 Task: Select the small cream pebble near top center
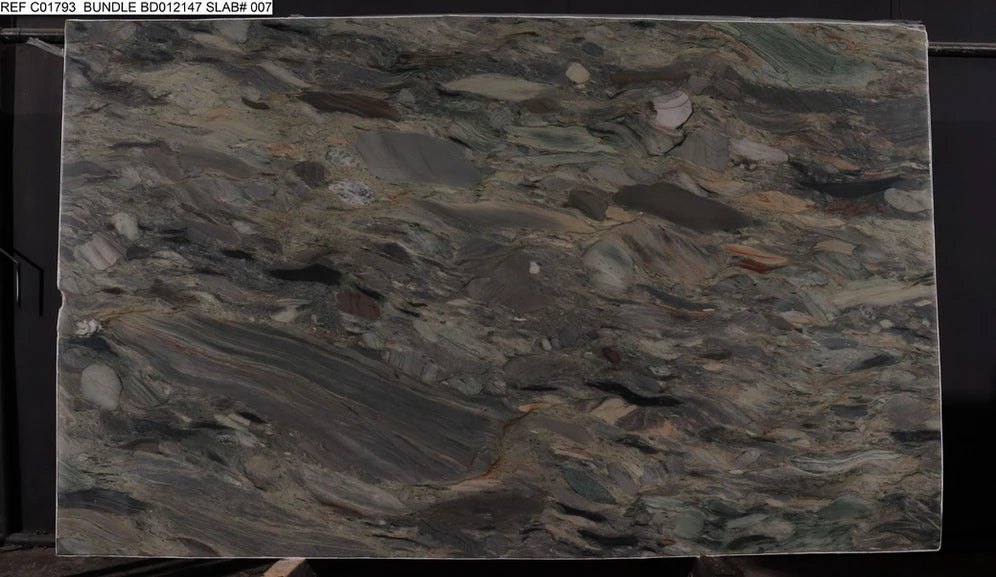(577, 73)
